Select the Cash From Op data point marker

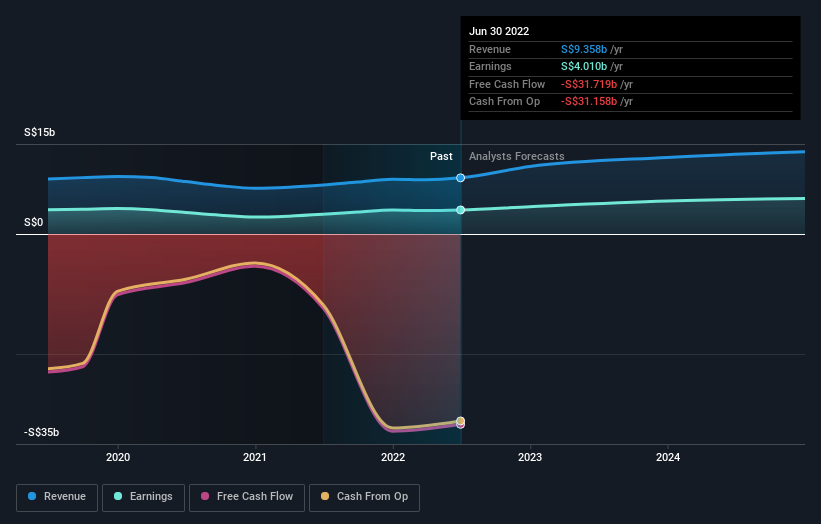(460, 421)
